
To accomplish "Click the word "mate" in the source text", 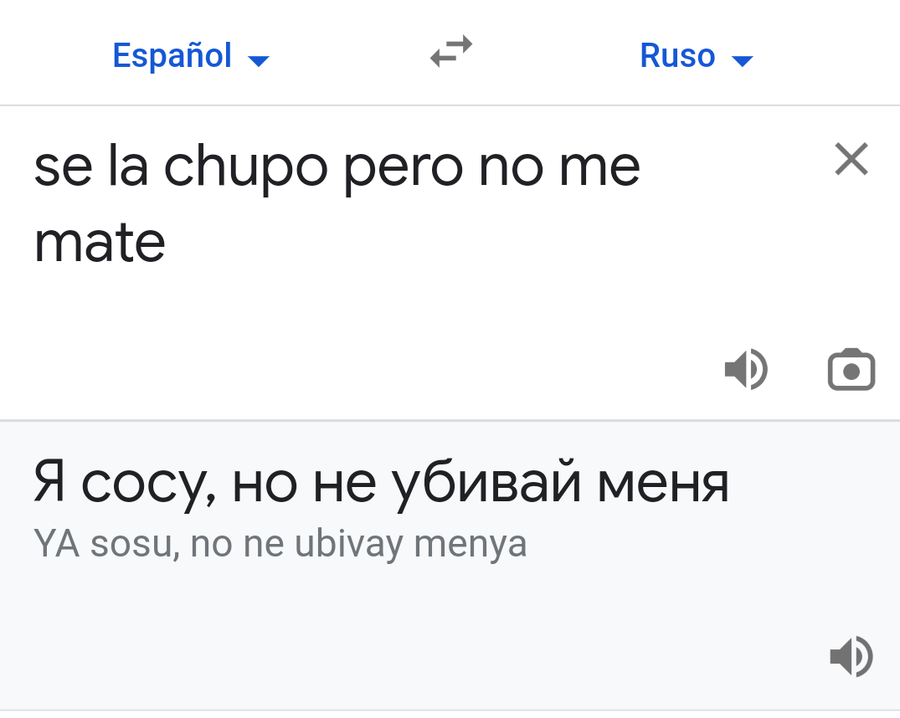I will 99,243.
